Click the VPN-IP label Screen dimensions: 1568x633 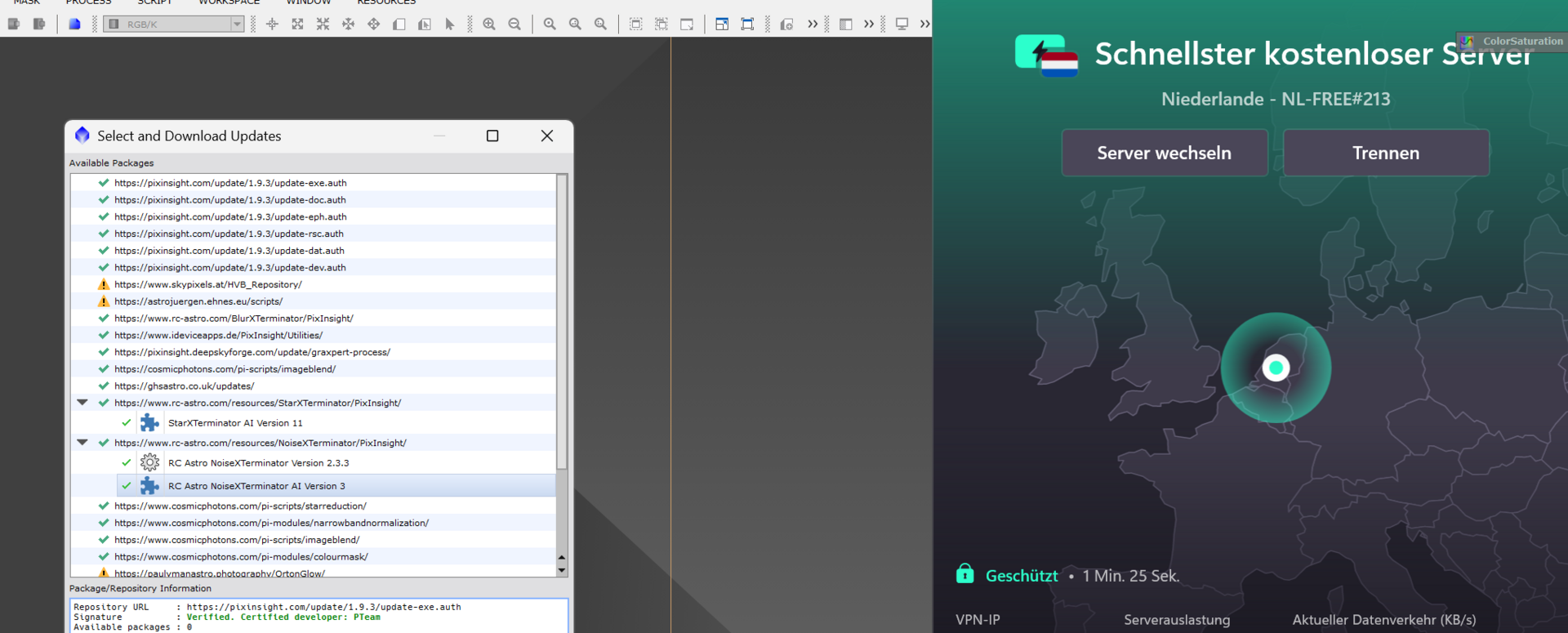pyautogui.click(x=978, y=620)
